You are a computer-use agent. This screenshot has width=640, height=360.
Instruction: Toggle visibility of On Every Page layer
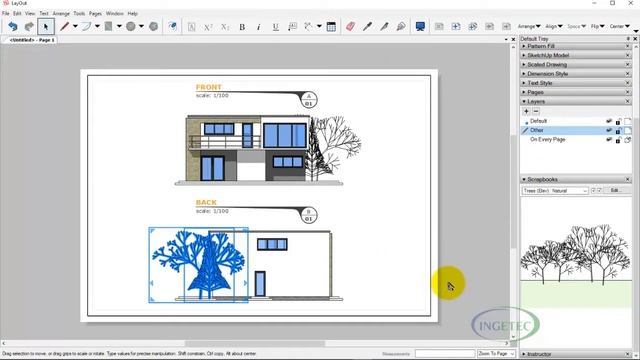[609, 140]
